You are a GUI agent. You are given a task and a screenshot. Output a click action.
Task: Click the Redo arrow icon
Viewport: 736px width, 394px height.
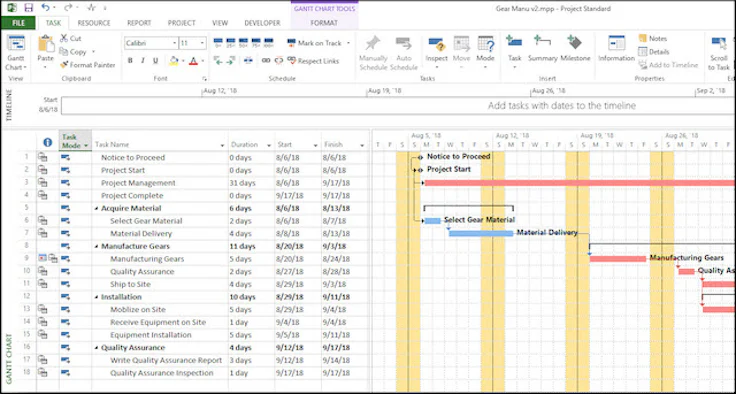tap(68, 8)
